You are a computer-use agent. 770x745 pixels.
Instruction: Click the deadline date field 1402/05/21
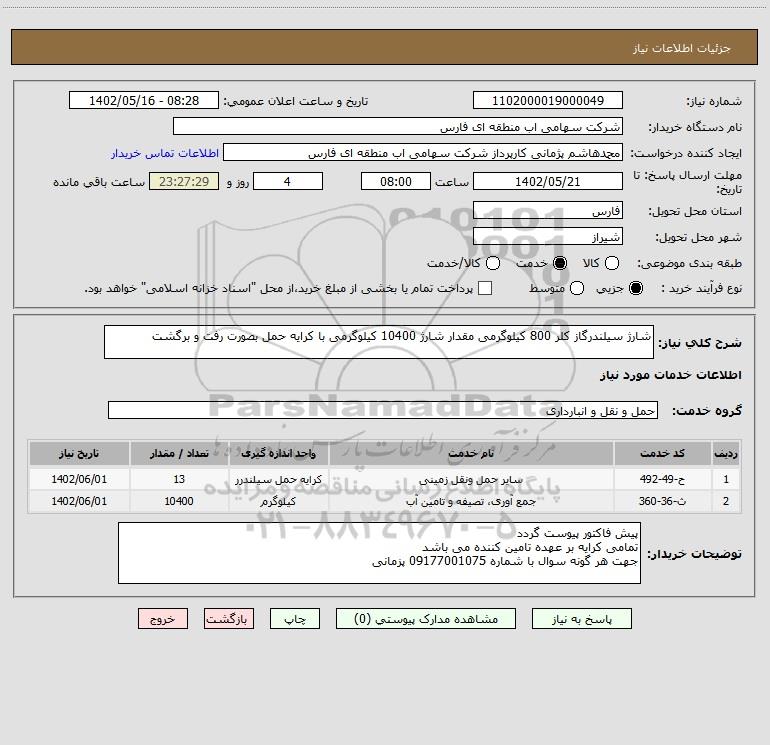pyautogui.click(x=548, y=181)
